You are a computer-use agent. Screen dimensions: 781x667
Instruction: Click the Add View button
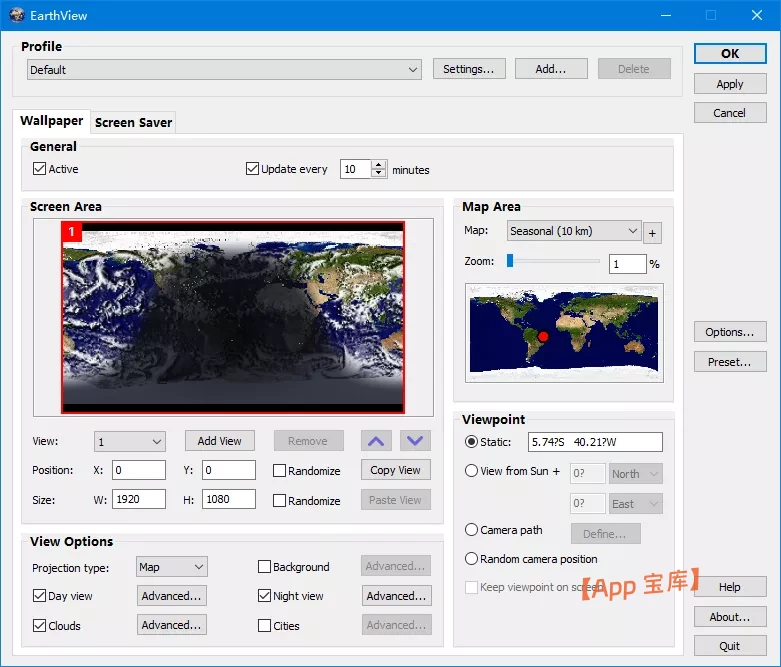[220, 441]
